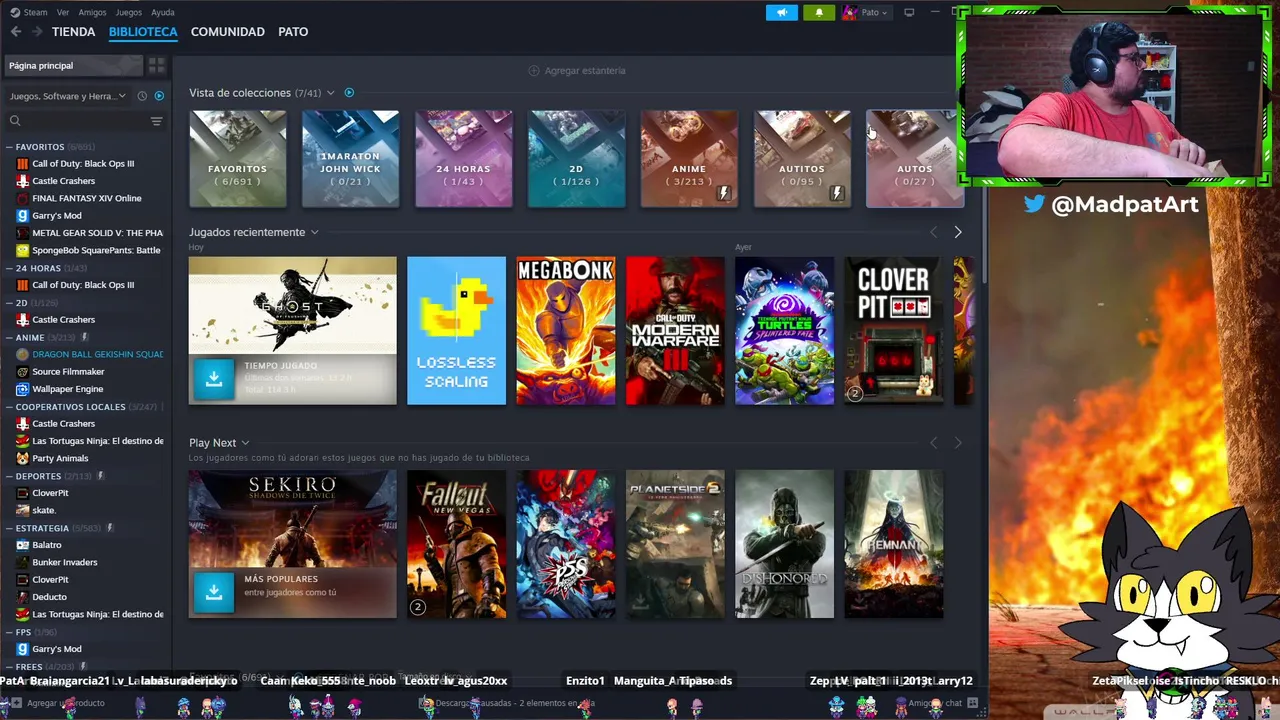Open the AUTITOS collection tile
The width and height of the screenshot is (1280, 720).
(x=802, y=159)
